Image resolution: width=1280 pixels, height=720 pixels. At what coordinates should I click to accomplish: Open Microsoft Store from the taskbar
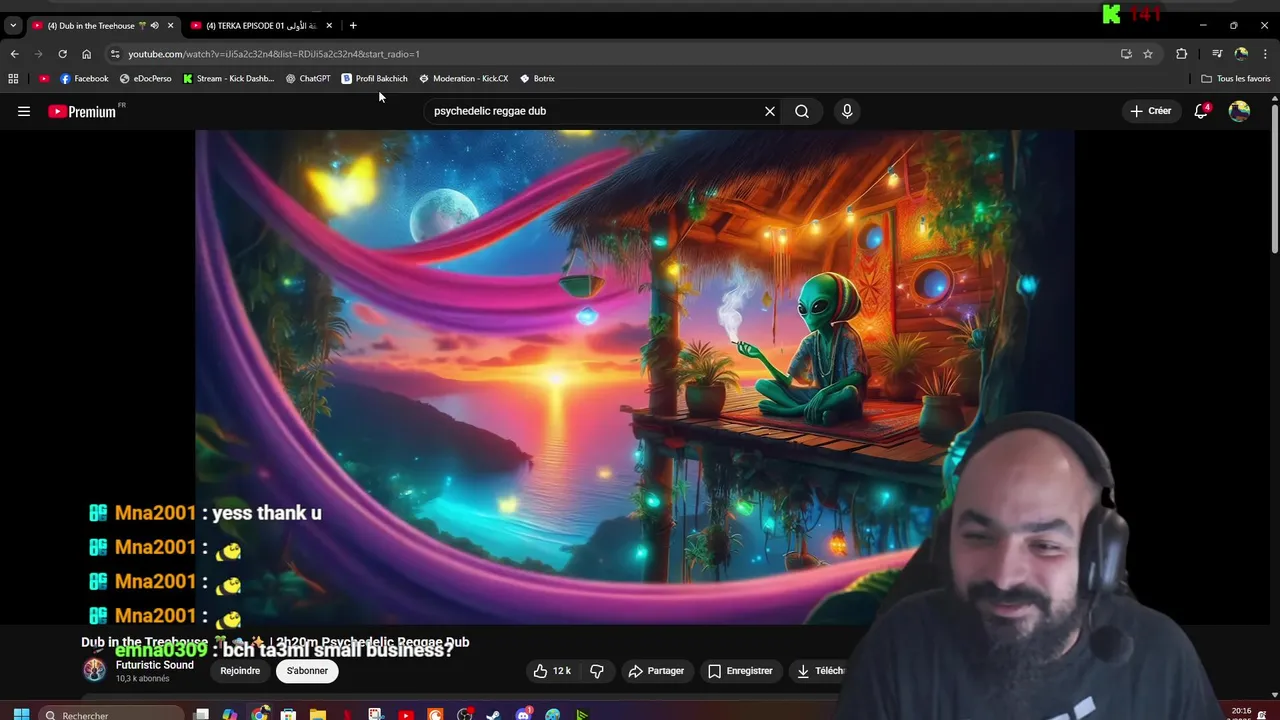pyautogui.click(x=288, y=714)
